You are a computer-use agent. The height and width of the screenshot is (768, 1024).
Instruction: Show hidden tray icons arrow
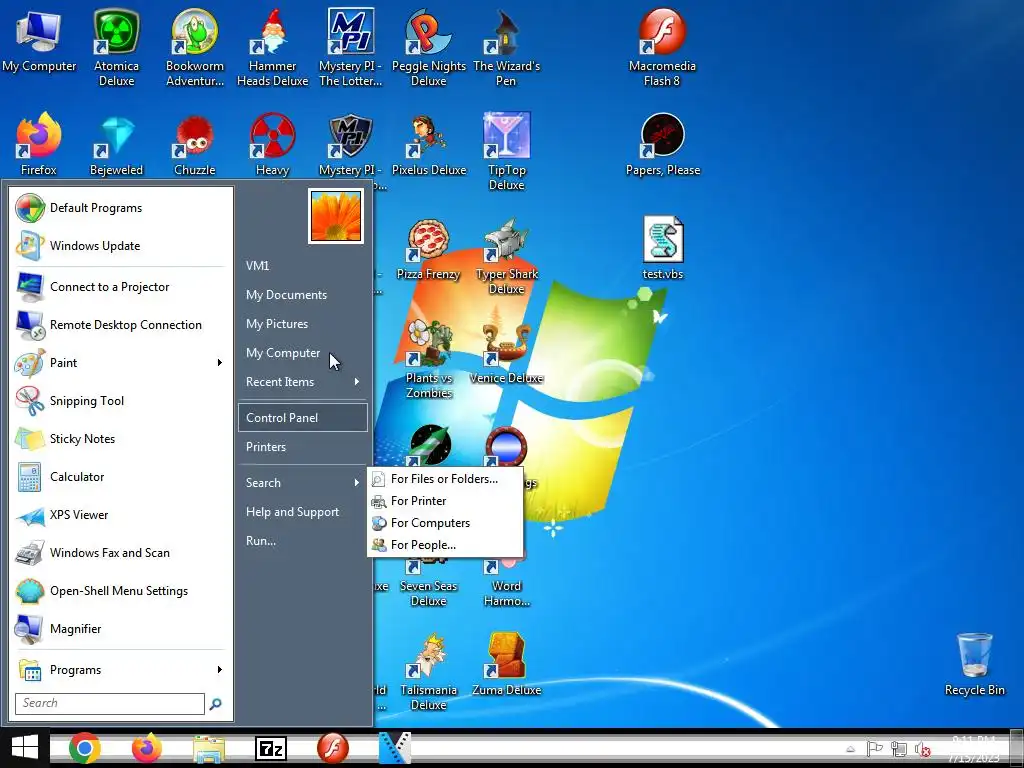coord(850,749)
